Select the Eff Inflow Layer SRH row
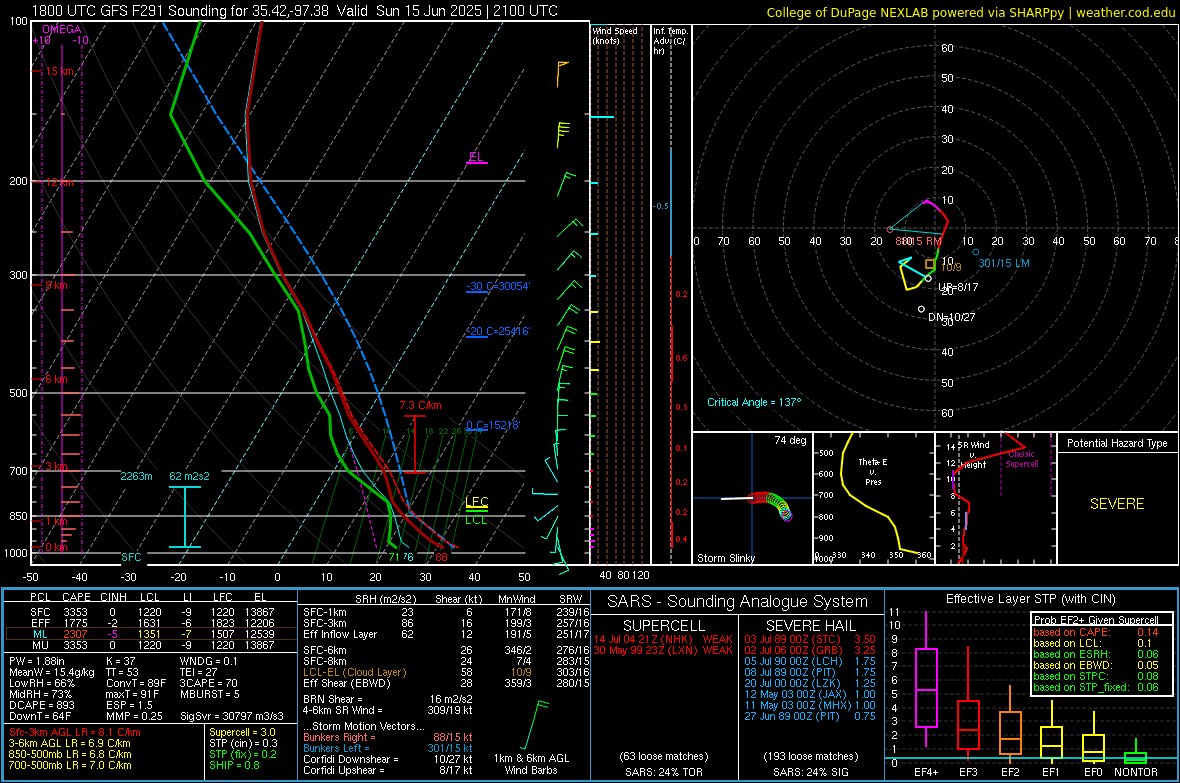 coord(445,635)
